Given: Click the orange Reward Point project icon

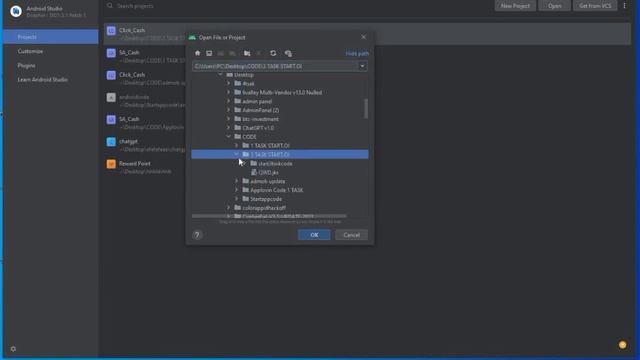Looking at the screenshot, I should (111, 164).
